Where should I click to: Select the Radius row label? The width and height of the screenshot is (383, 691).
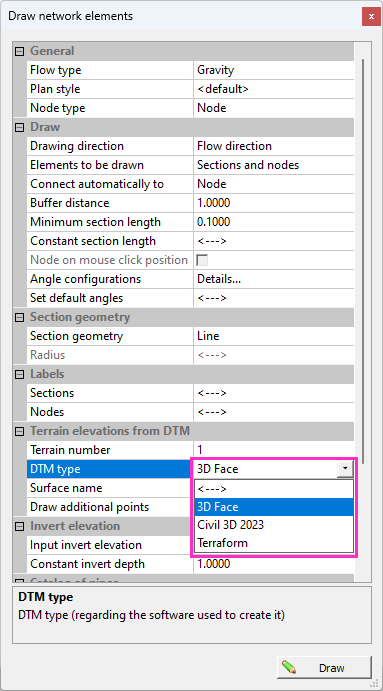coord(48,355)
